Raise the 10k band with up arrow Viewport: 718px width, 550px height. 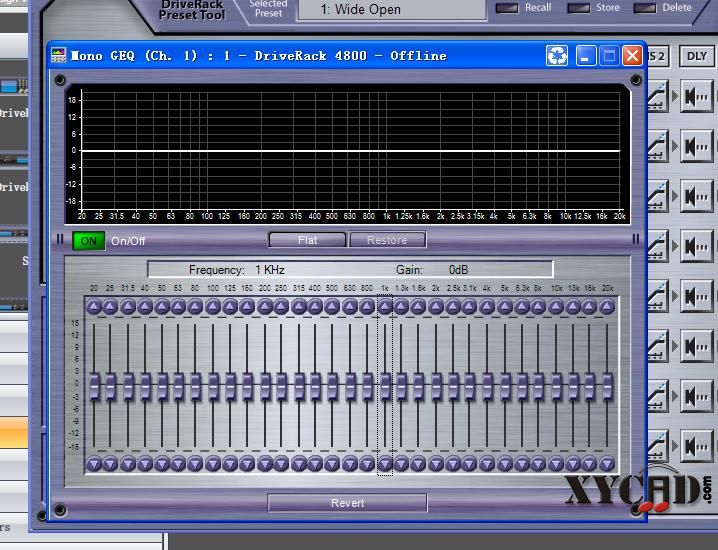tap(556, 306)
